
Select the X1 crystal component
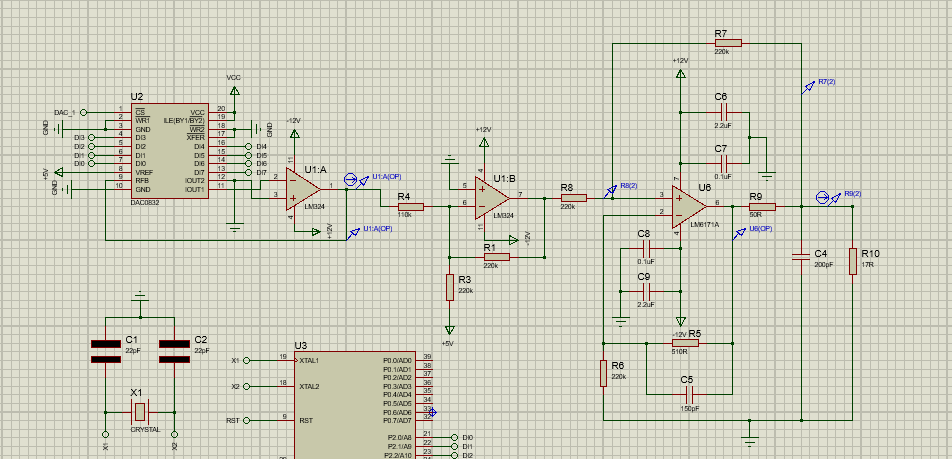tap(140, 412)
